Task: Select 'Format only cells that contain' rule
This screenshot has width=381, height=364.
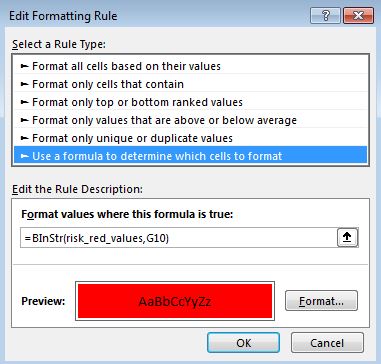Action: 190,84
